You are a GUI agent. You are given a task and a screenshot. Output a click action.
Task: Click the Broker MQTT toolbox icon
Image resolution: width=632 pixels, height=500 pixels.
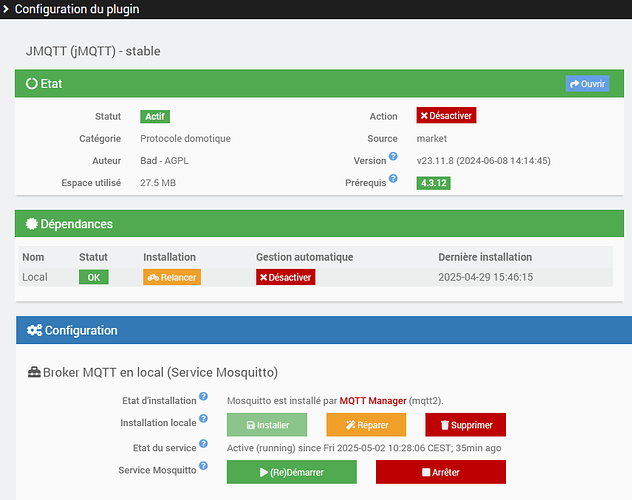pos(34,372)
